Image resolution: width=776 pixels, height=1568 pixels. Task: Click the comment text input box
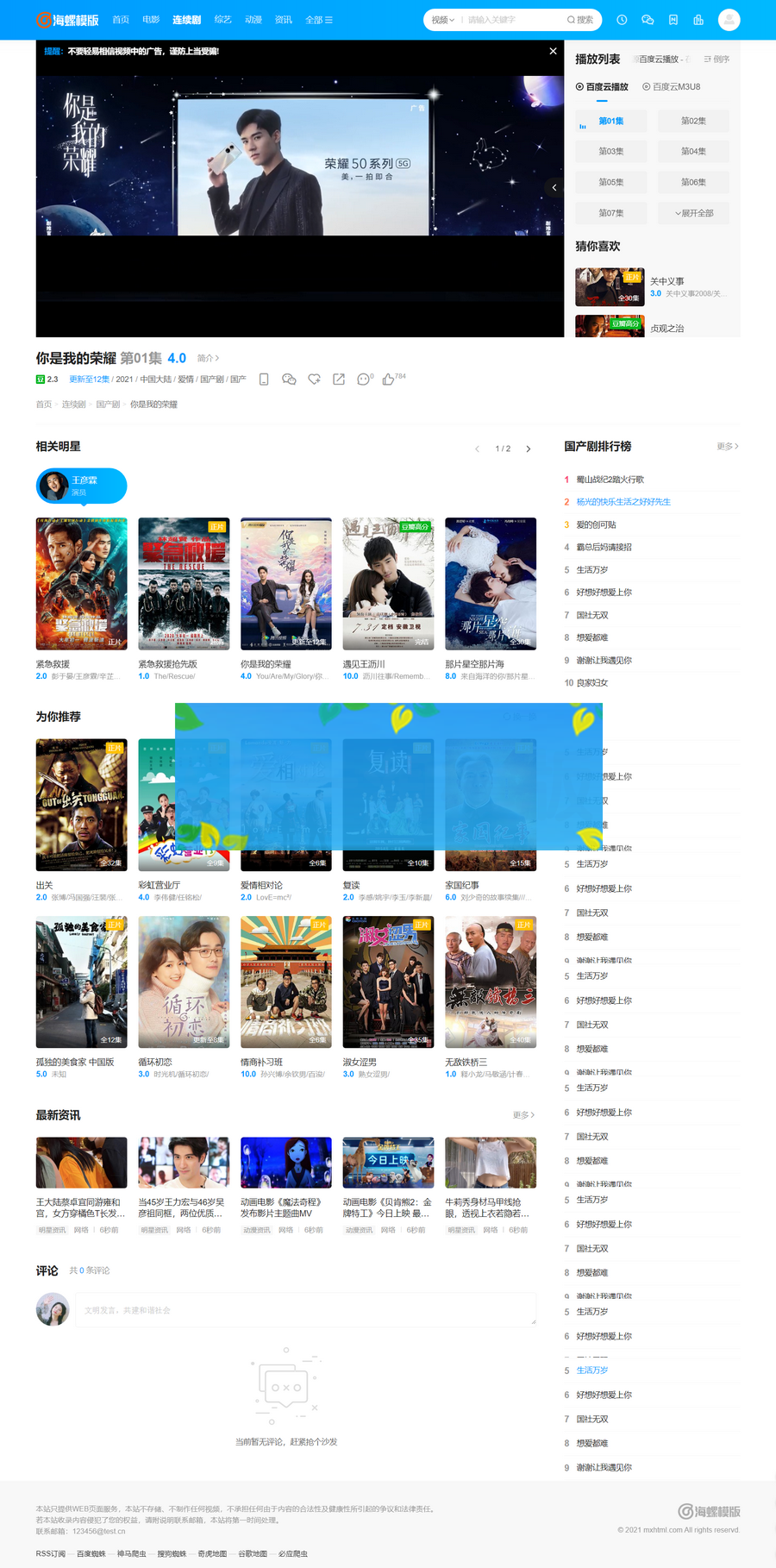click(310, 1309)
